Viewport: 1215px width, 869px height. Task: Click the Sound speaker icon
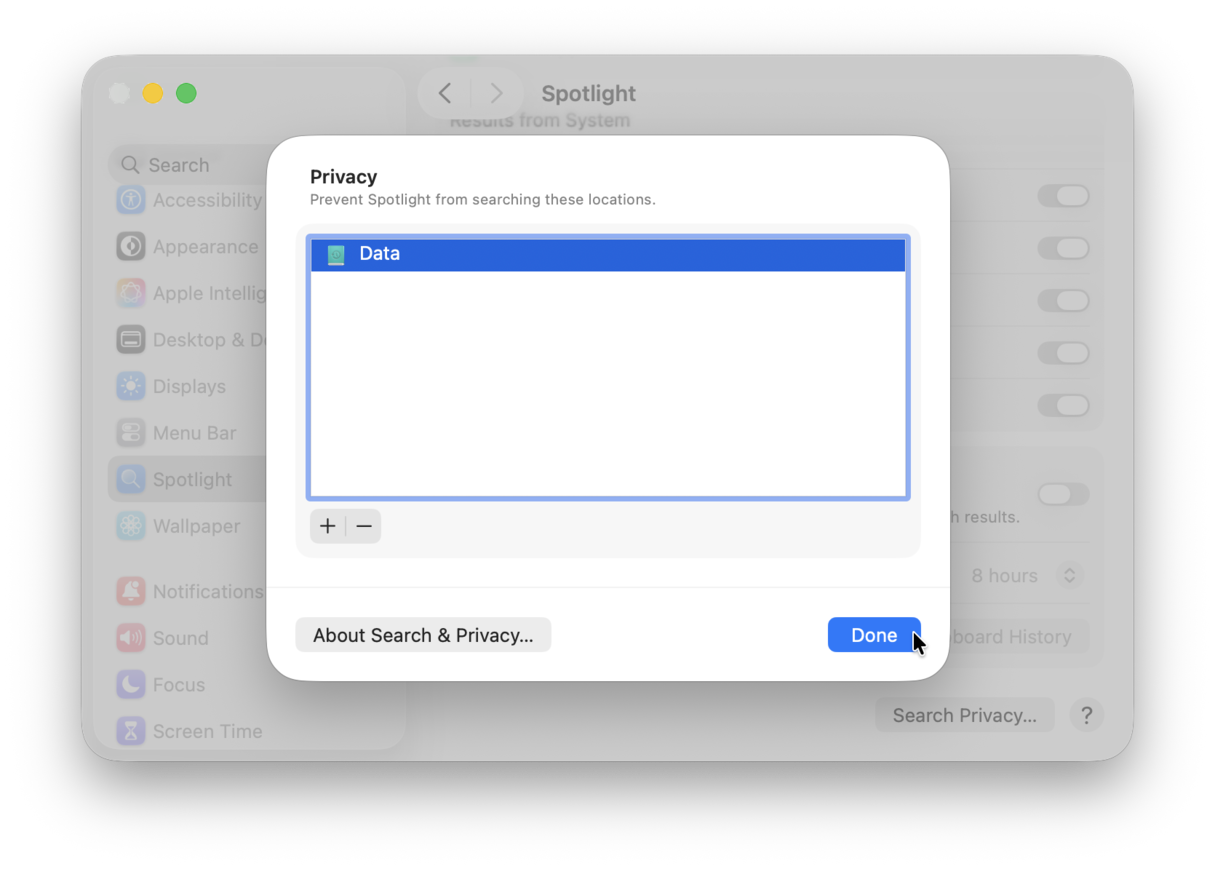130,638
